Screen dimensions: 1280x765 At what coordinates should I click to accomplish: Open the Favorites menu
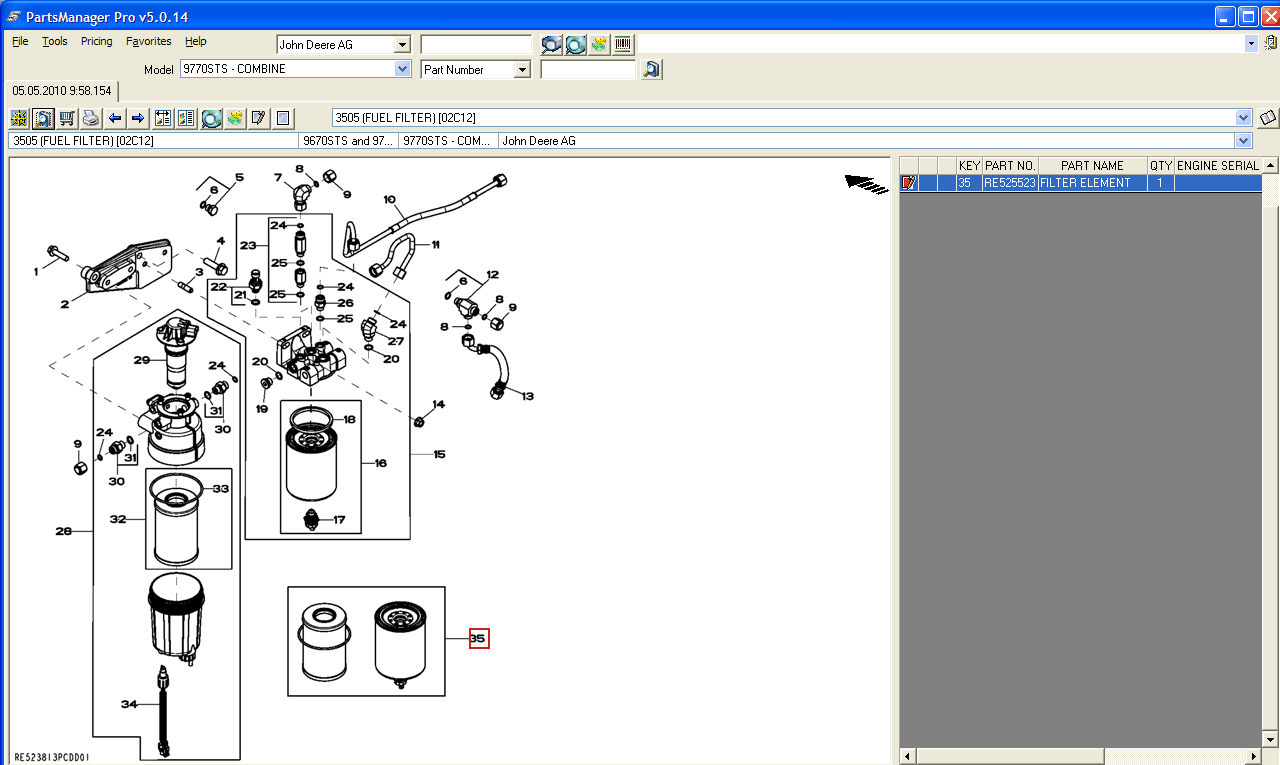pyautogui.click(x=149, y=41)
